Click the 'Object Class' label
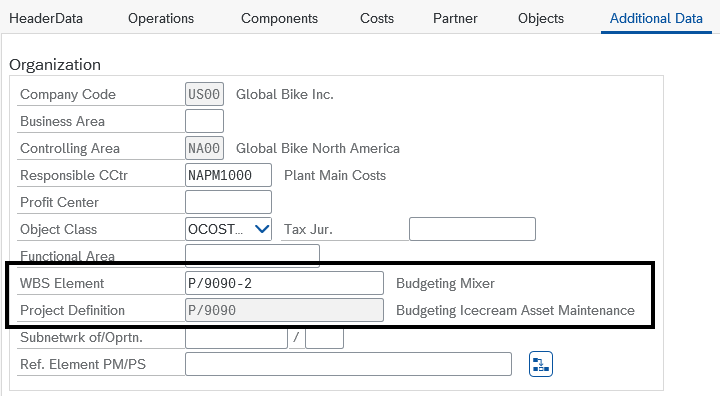The image size is (720, 396). coord(58,229)
